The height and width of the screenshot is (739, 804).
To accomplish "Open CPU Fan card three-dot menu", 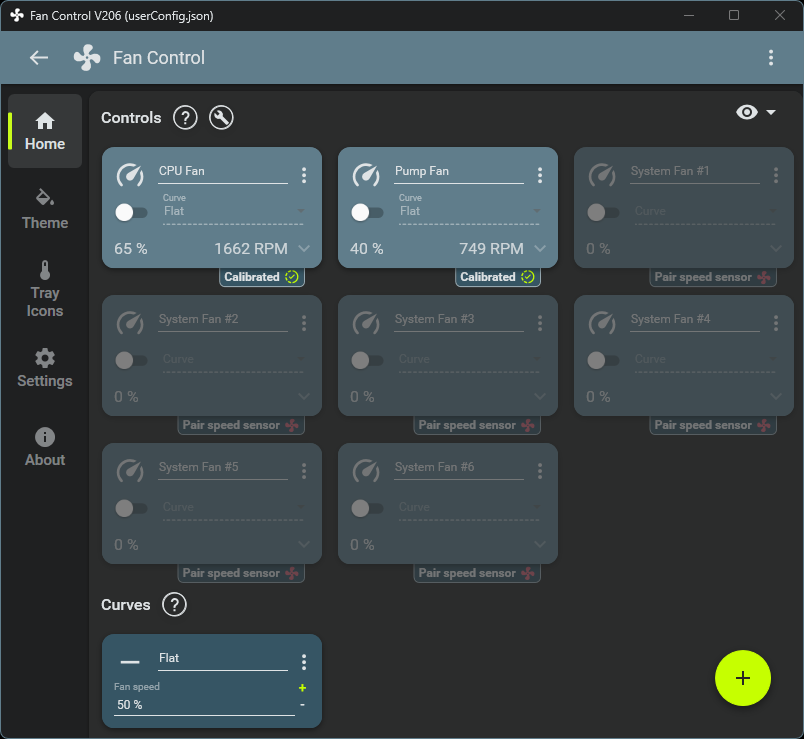I will tap(304, 175).
